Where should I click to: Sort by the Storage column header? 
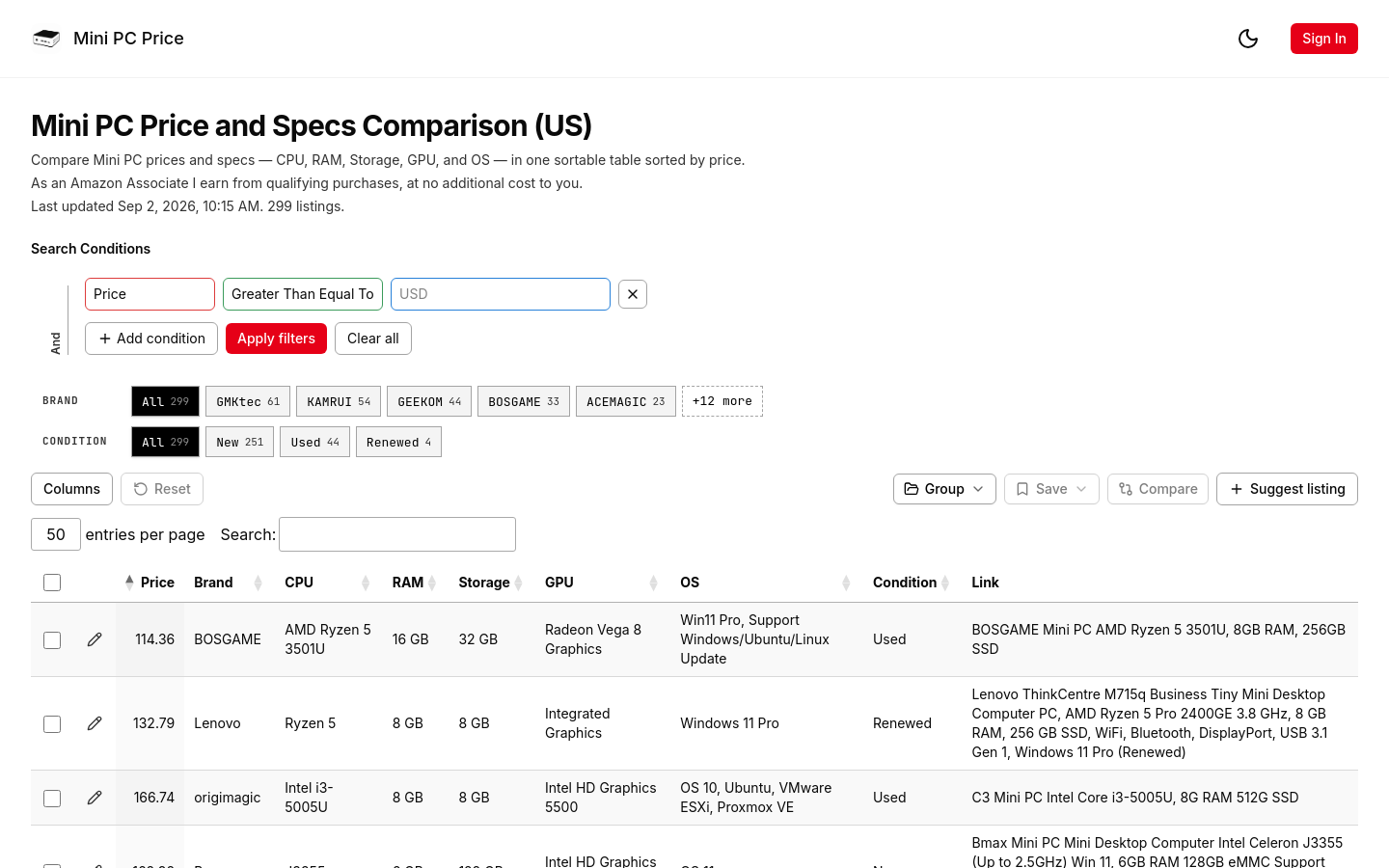point(491,583)
